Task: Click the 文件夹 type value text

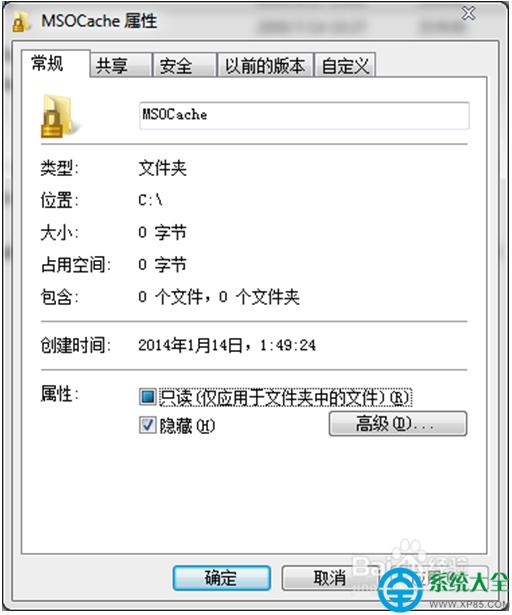Action: pyautogui.click(x=162, y=168)
